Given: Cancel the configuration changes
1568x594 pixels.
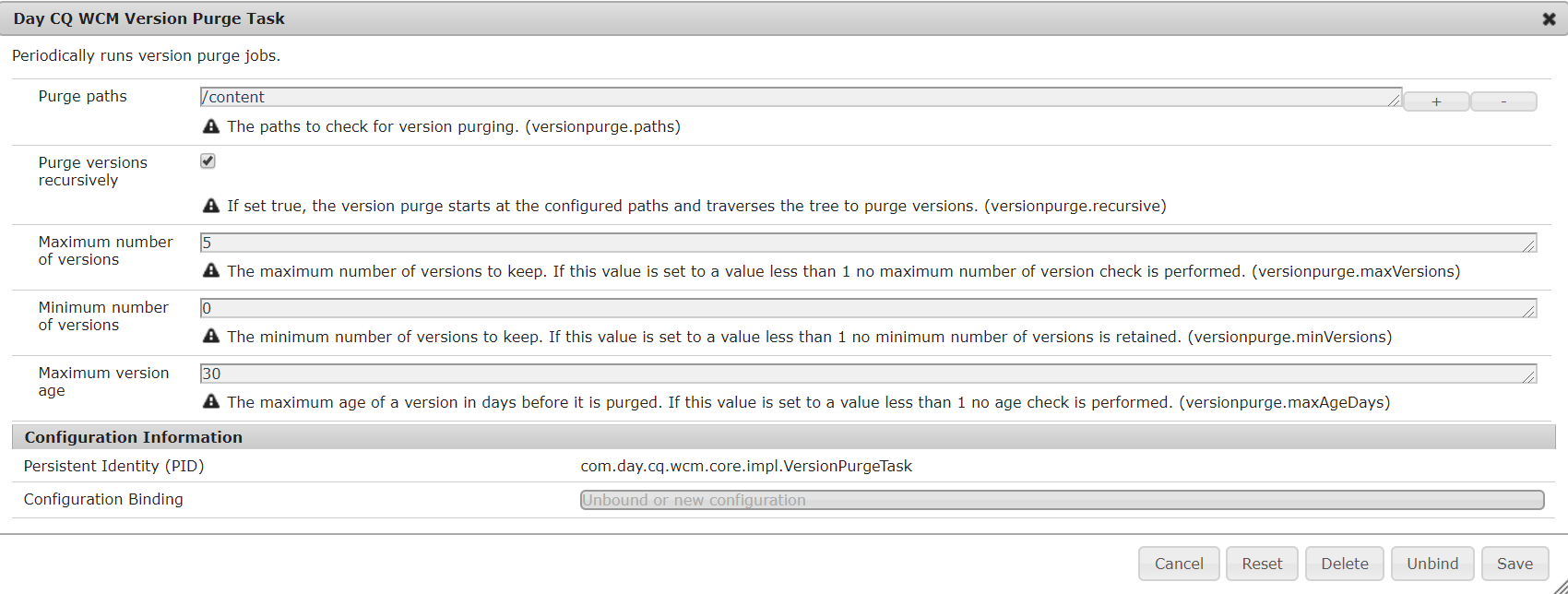Looking at the screenshot, I should [x=1179, y=564].
